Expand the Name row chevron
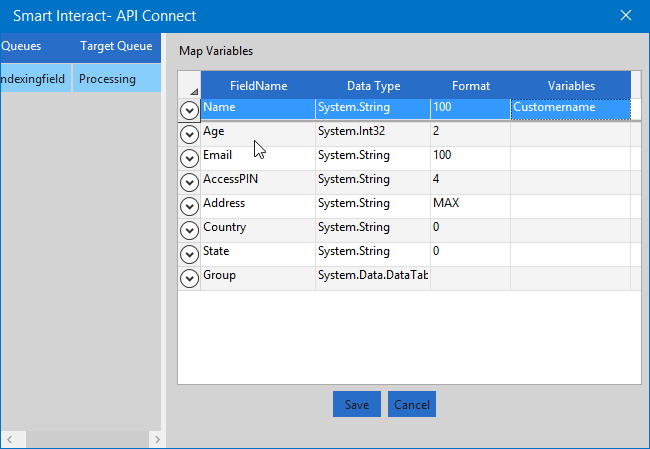Image resolution: width=650 pixels, height=449 pixels. [189, 109]
